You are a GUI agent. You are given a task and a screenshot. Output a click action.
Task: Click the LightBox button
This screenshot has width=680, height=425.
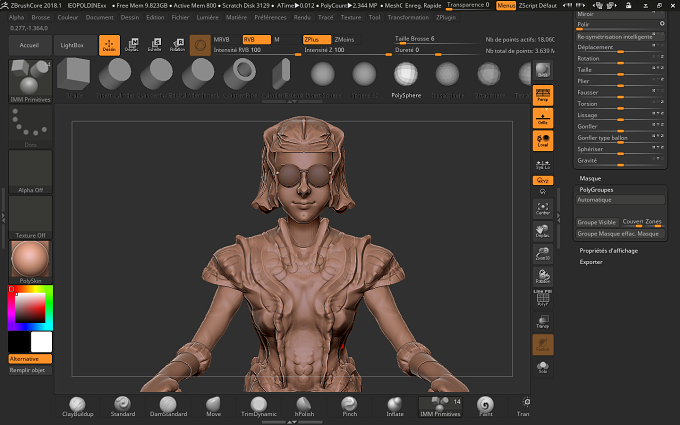(x=72, y=45)
